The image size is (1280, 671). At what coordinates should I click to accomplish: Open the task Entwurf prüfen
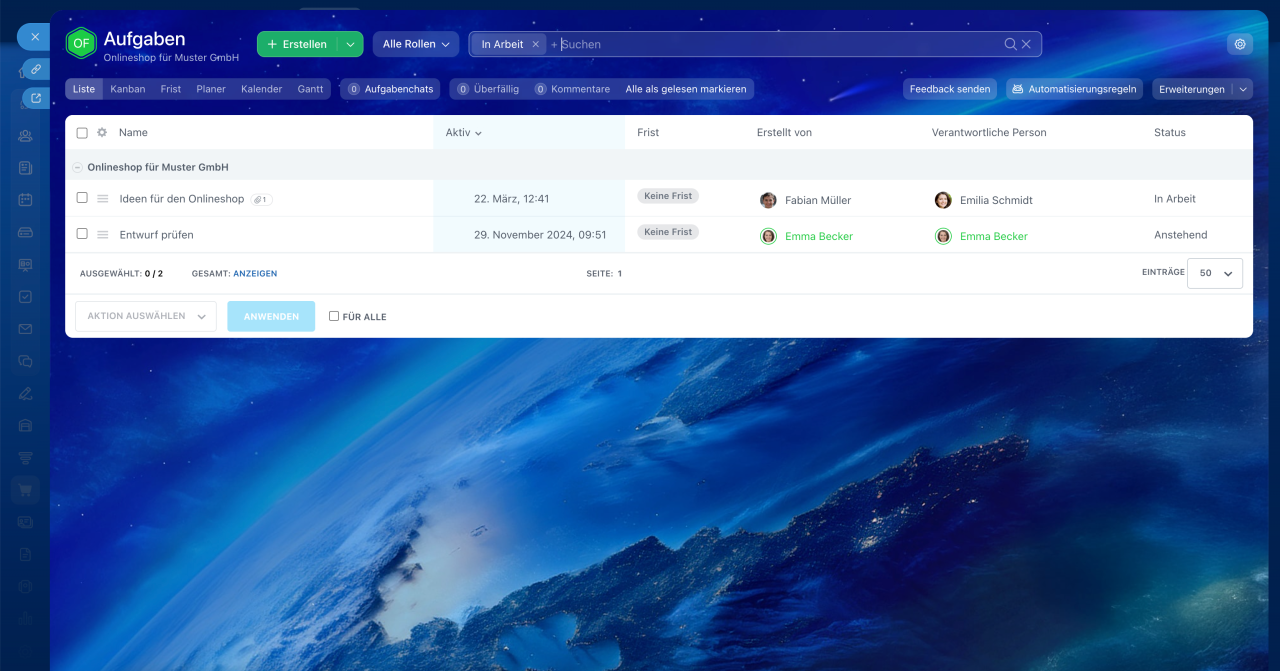156,235
